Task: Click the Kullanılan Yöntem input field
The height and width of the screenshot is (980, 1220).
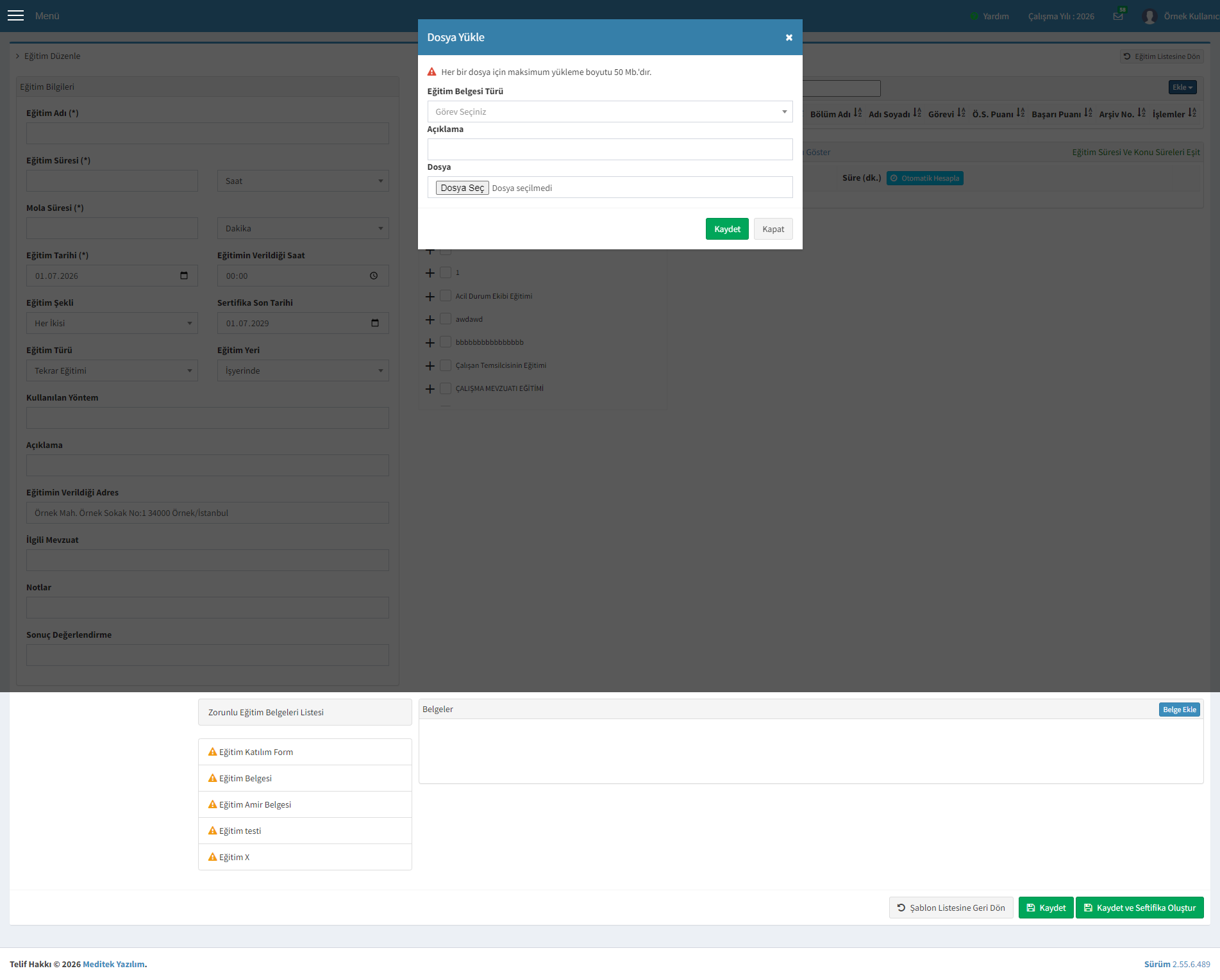Action: [207, 418]
